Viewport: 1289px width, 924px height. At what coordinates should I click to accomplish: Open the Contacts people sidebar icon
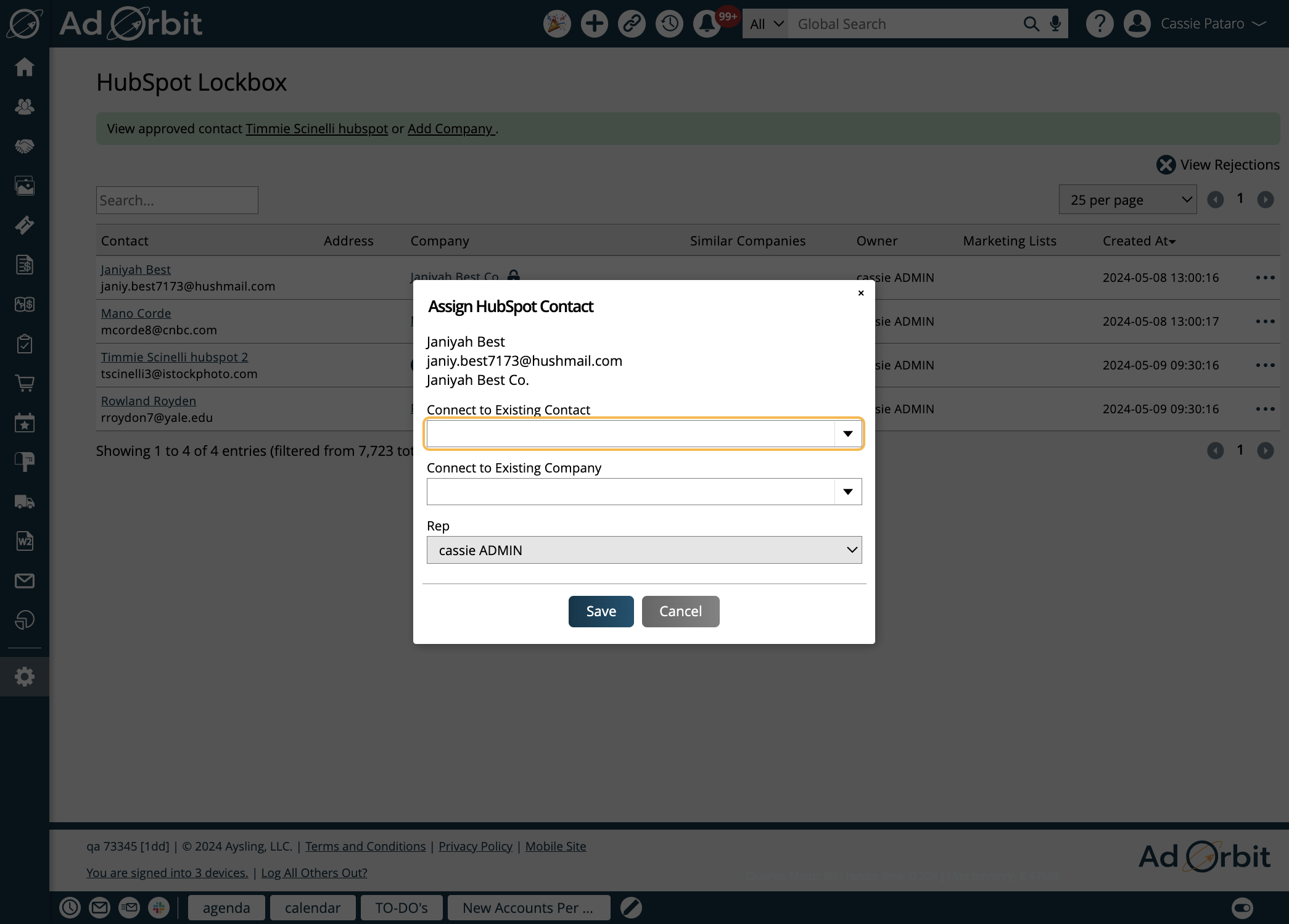tap(25, 107)
